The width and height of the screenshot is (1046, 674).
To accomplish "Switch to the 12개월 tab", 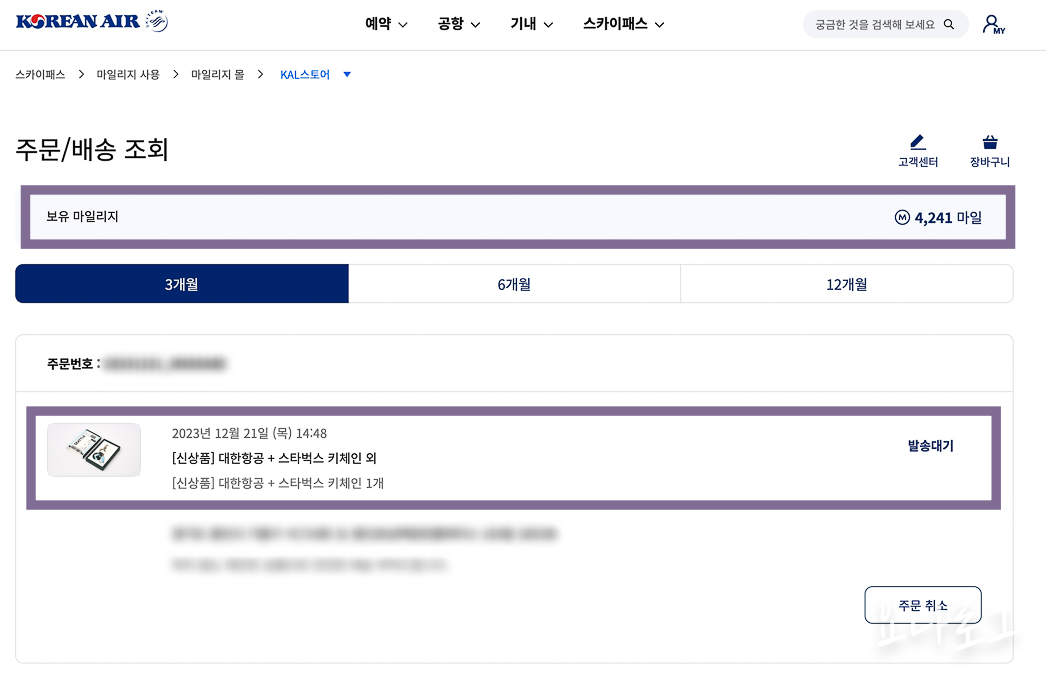I will 846,283.
